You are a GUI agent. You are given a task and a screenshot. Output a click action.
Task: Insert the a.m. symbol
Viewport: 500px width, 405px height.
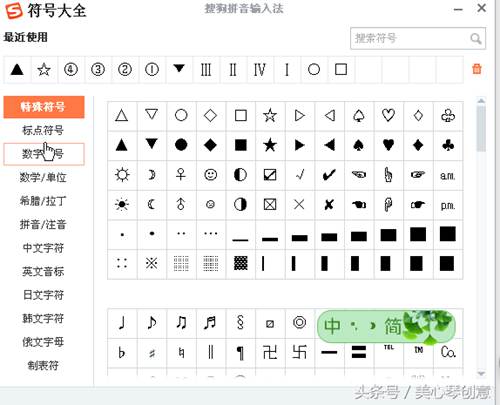coord(447,175)
